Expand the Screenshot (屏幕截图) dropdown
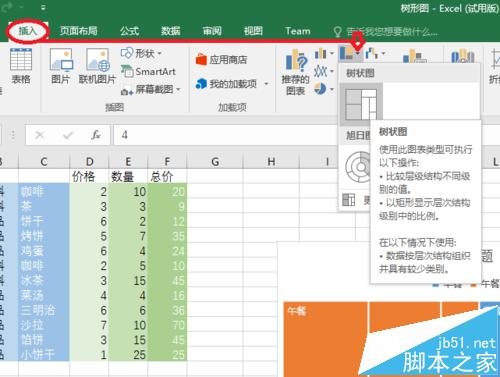Screen dimensions: 500x377 (x=178, y=89)
